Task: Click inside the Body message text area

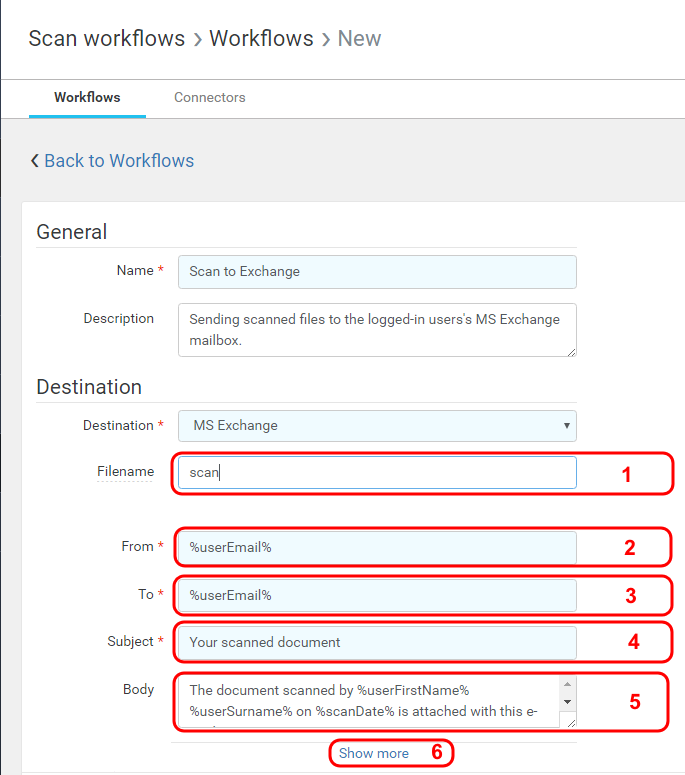Action: pyautogui.click(x=365, y=702)
